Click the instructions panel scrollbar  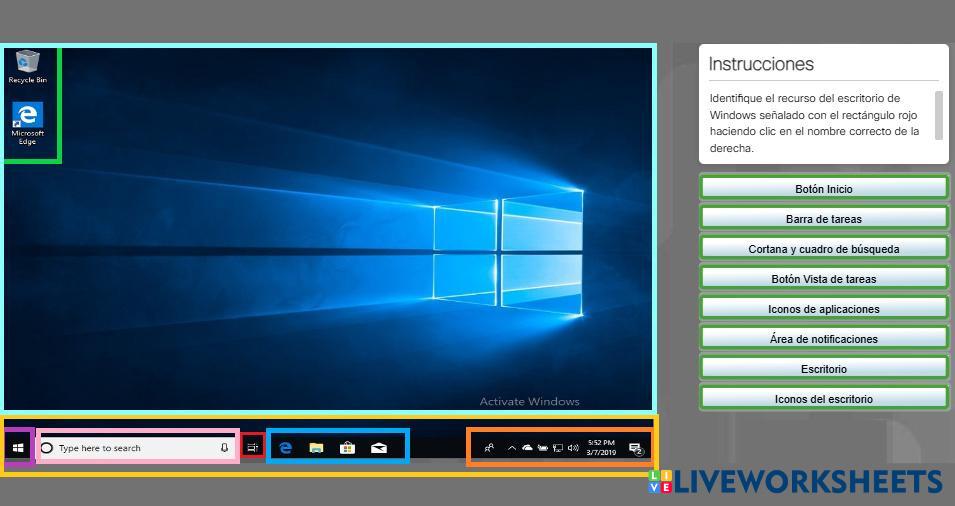pos(938,115)
